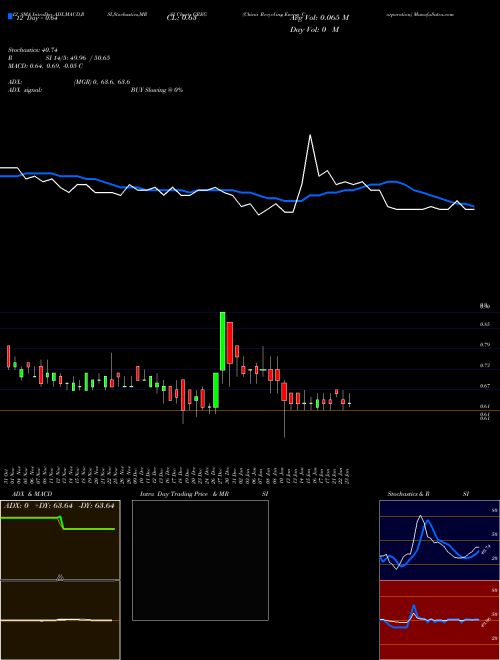
Task: Click the 0.67 price axis label
Action: click(485, 386)
